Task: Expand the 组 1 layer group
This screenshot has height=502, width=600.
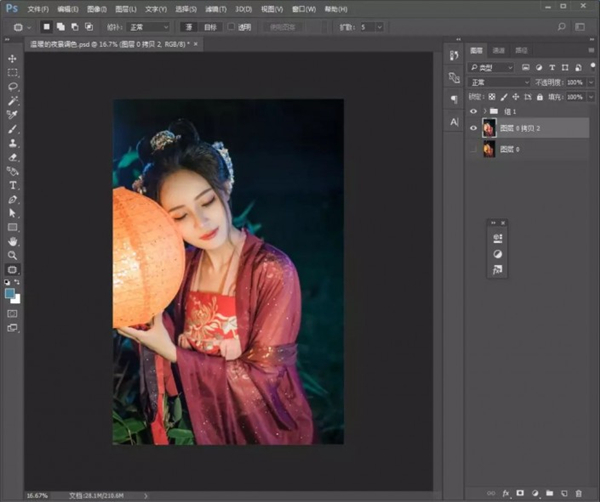Action: 484,111
